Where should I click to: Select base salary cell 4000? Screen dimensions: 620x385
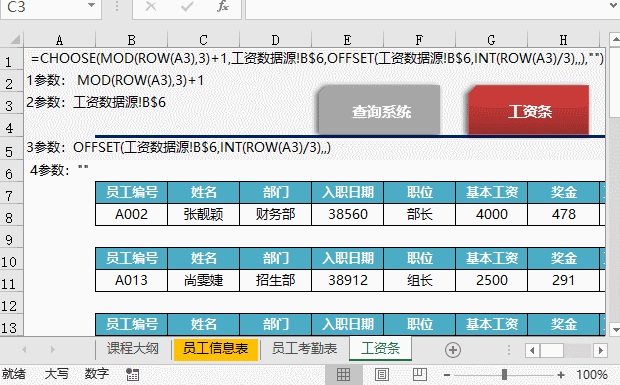pyautogui.click(x=491, y=214)
